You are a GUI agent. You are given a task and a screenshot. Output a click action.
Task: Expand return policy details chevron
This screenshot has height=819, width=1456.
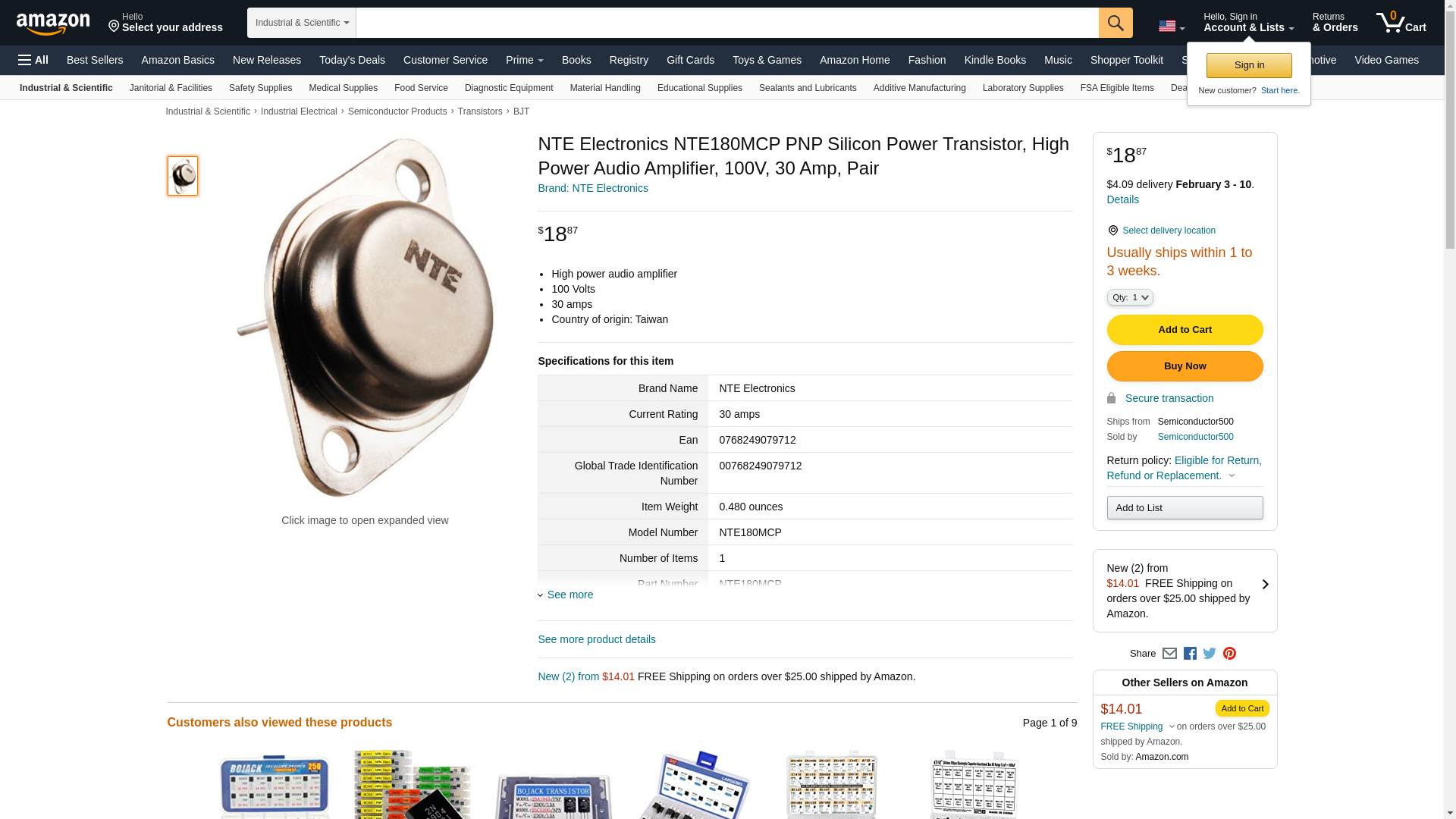coord(1232,476)
